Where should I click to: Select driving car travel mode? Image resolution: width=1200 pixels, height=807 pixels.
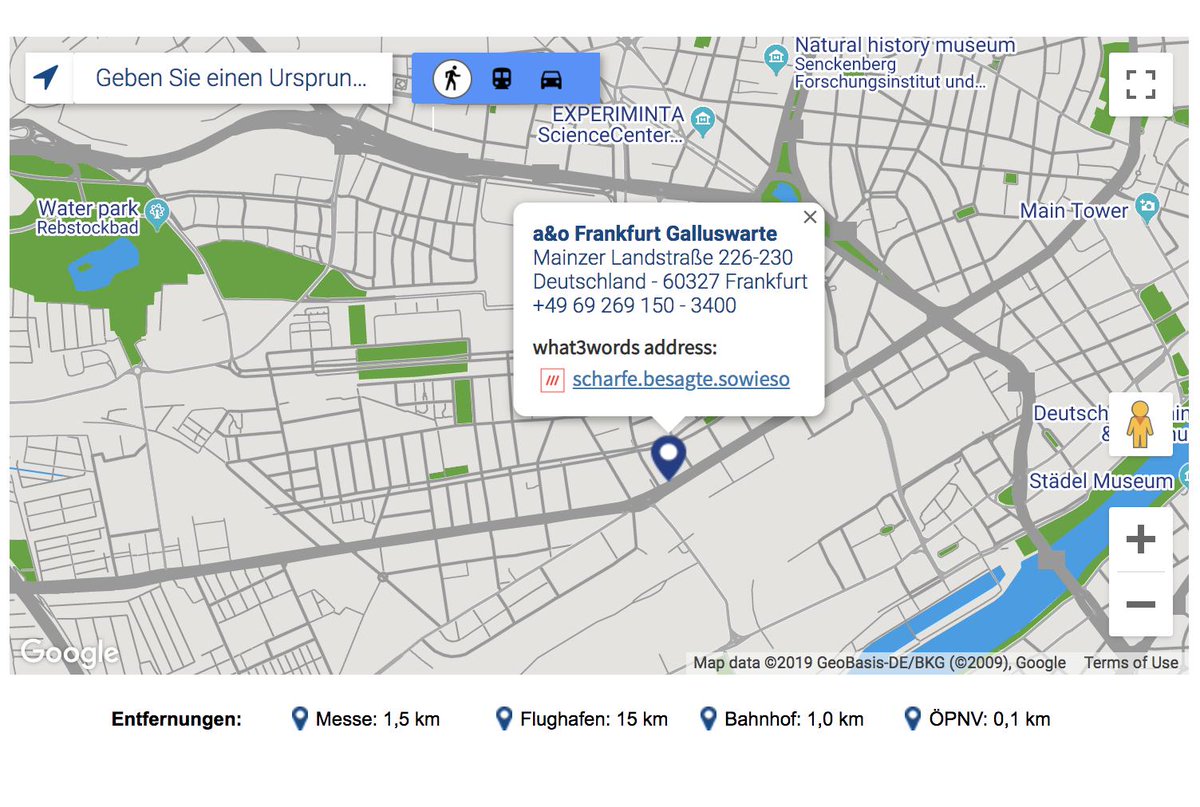pos(551,78)
